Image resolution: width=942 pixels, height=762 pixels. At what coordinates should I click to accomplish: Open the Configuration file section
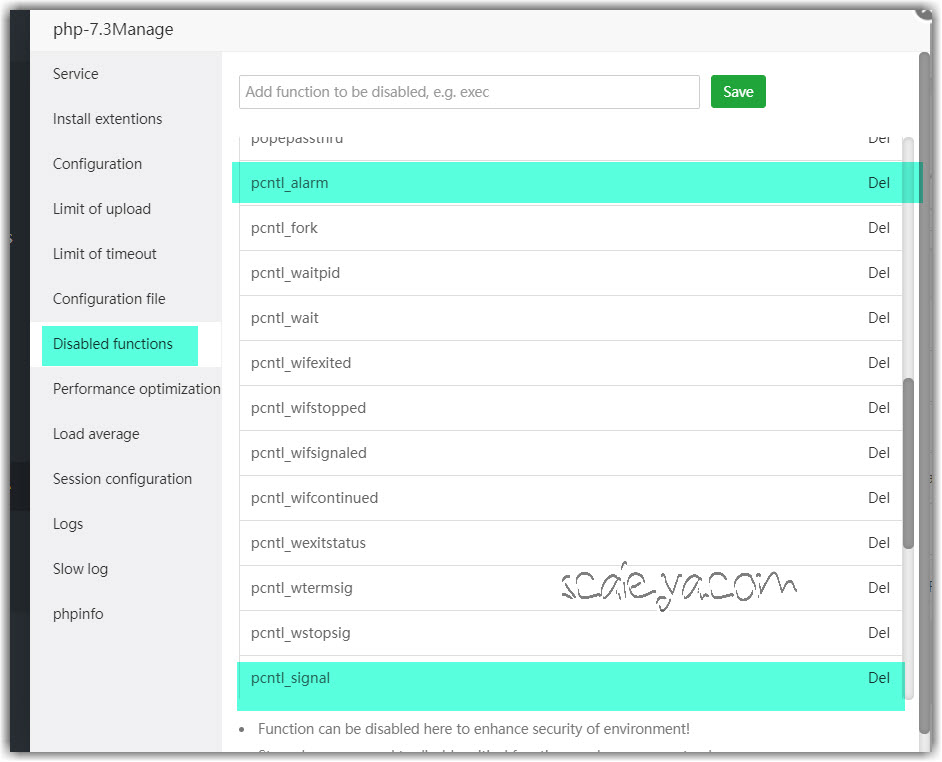tap(109, 299)
